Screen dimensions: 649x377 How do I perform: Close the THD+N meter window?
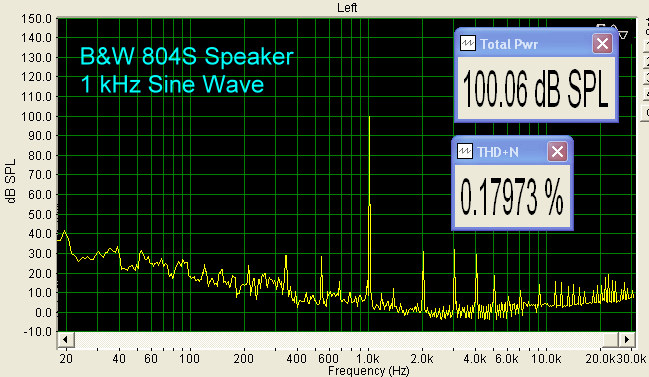point(557,151)
